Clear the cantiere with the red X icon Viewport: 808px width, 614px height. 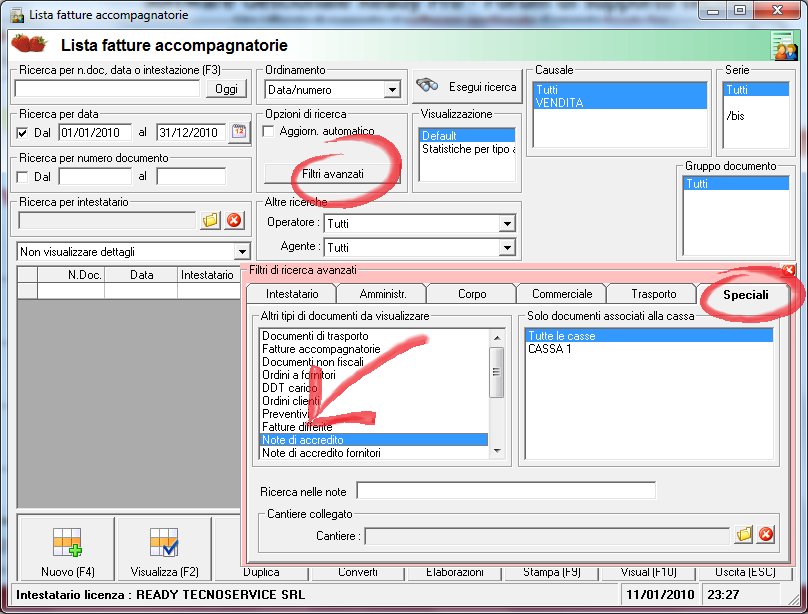766,534
